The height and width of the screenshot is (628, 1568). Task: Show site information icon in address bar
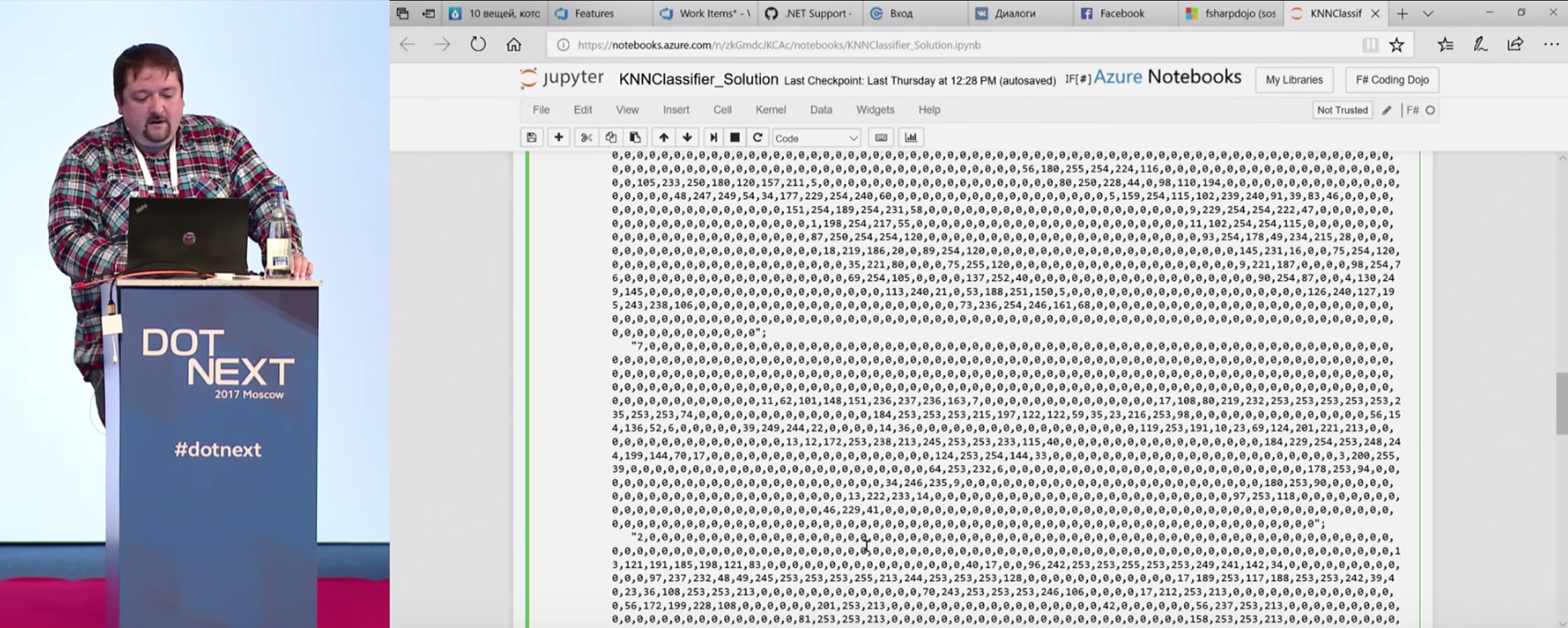click(x=562, y=44)
